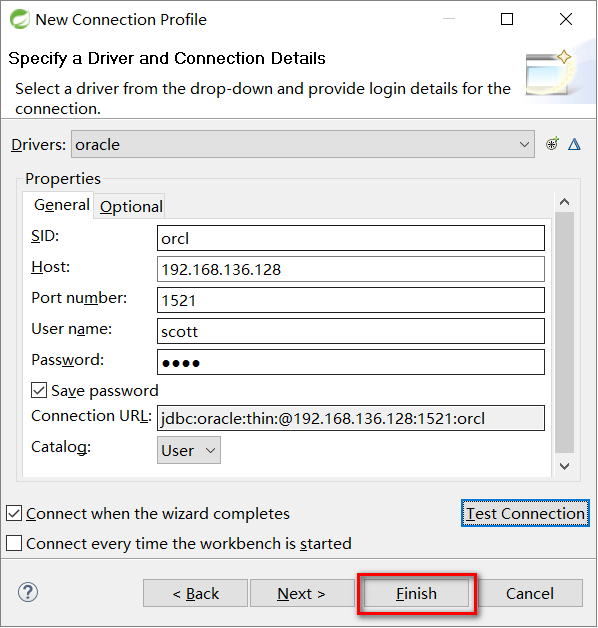Click the Edit Driver Definition triangle icon
This screenshot has height=628, width=598.
574,144
